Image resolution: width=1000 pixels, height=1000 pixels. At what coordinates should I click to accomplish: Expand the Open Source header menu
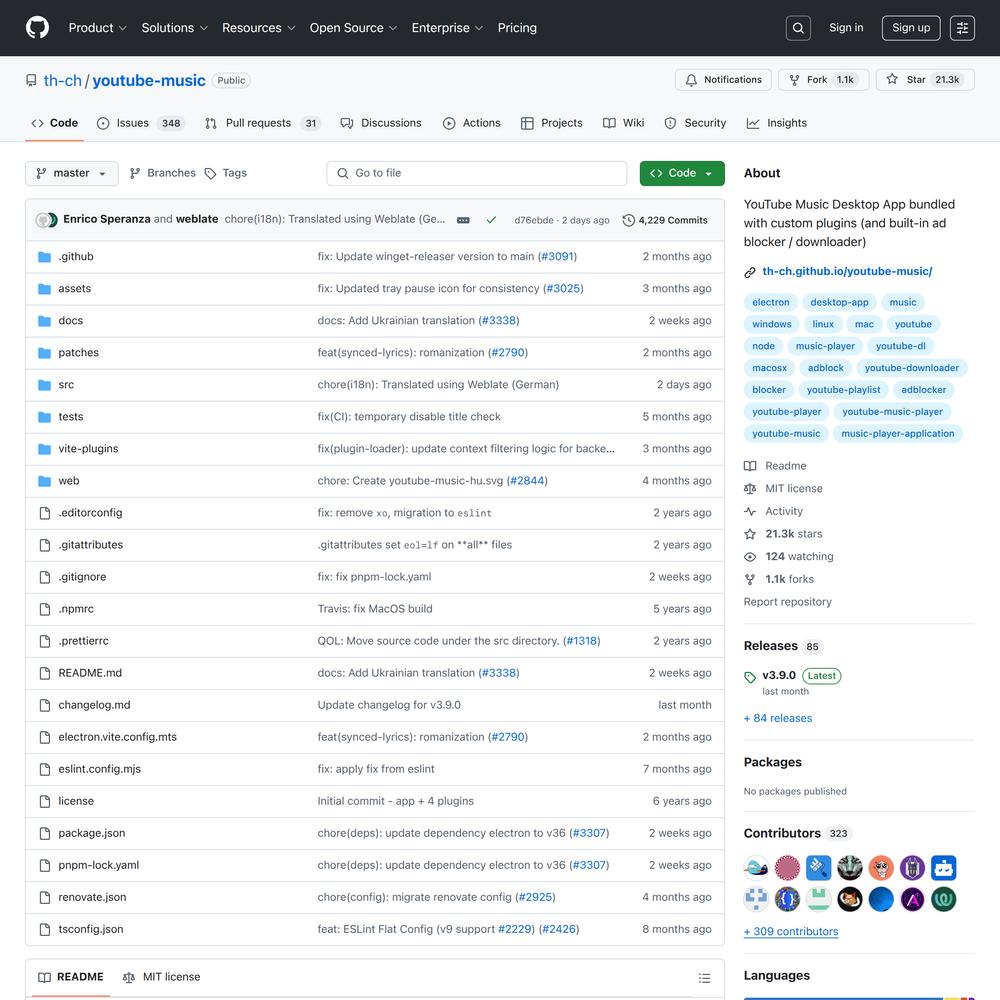[353, 28]
